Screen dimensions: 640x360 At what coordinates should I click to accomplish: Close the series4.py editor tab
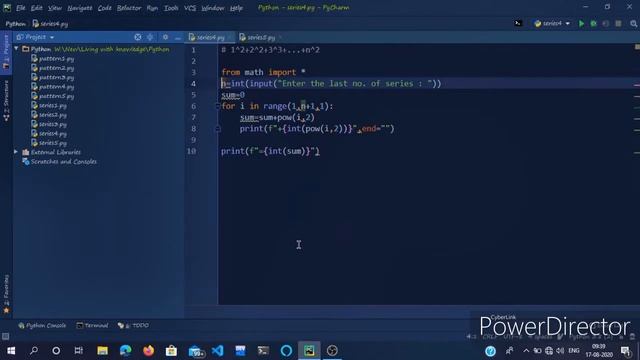pos(230,38)
